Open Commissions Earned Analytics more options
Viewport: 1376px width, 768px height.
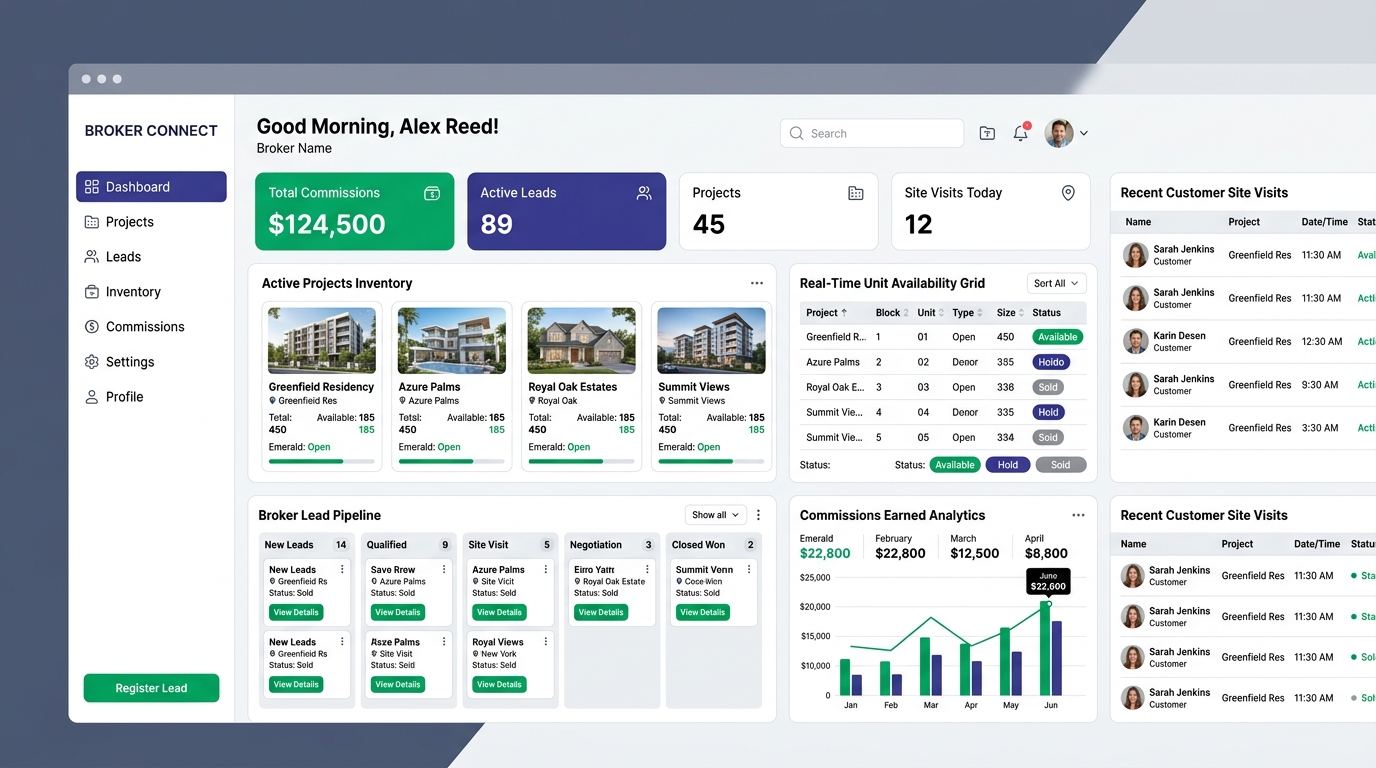coord(1078,515)
